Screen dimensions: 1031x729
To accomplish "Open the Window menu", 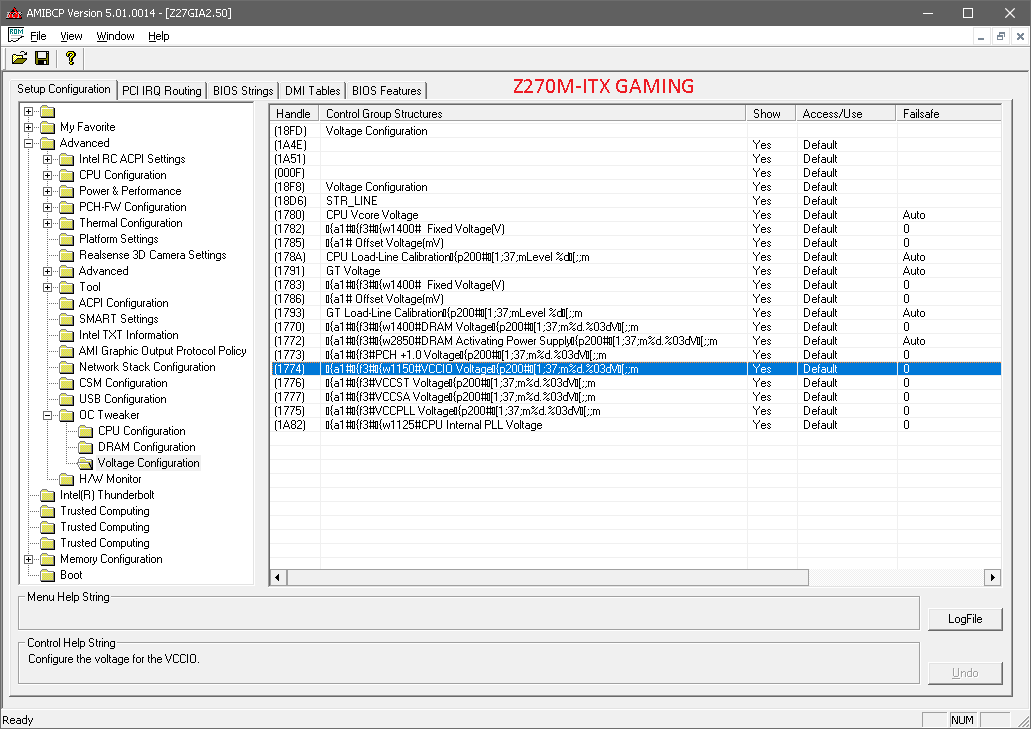I will pos(115,36).
